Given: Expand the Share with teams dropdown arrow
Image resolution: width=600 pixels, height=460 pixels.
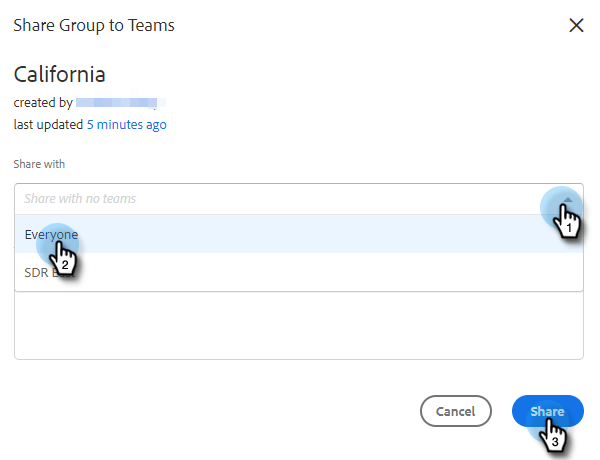Looking at the screenshot, I should 566,200.
